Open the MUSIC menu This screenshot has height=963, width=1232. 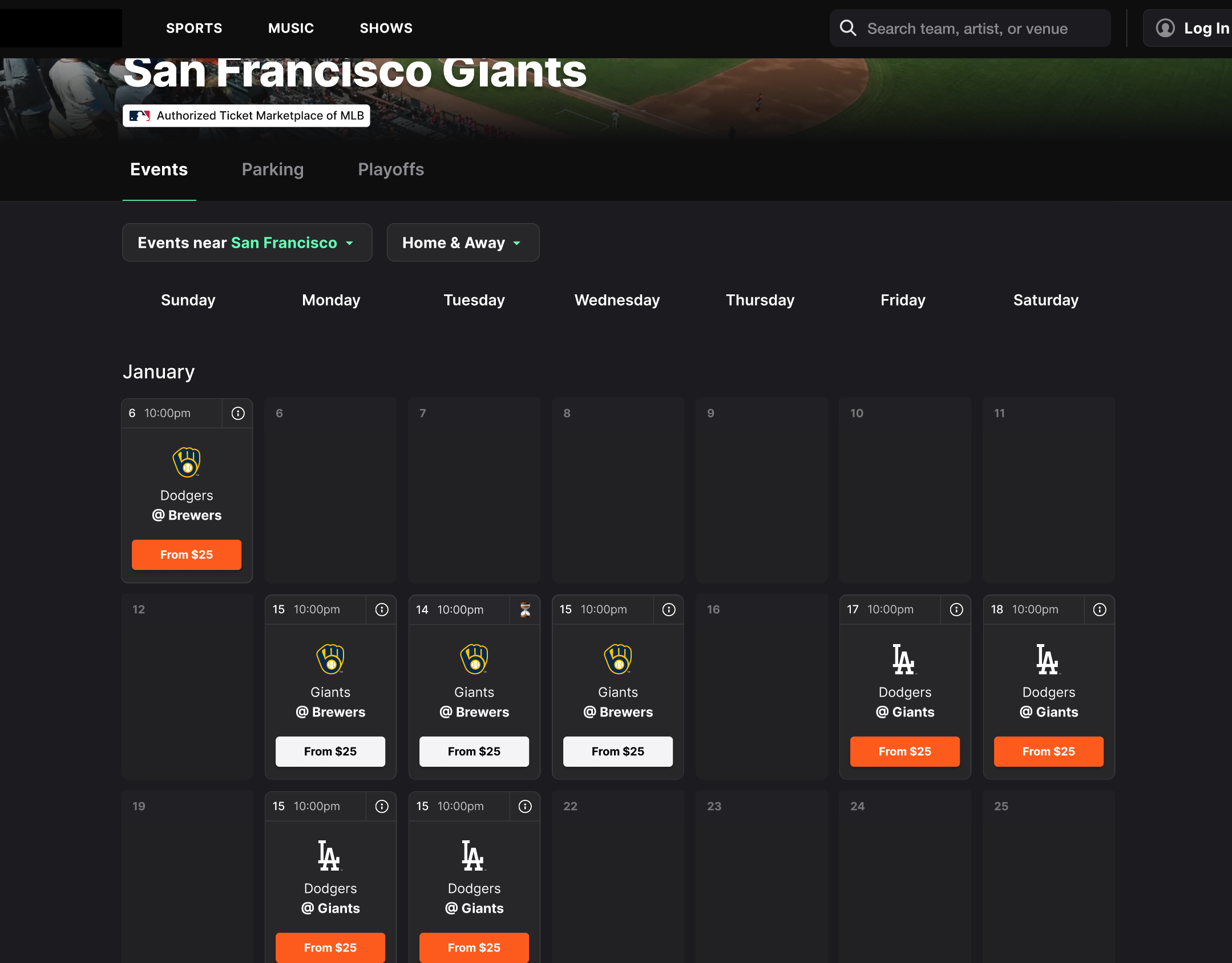pyautogui.click(x=291, y=28)
